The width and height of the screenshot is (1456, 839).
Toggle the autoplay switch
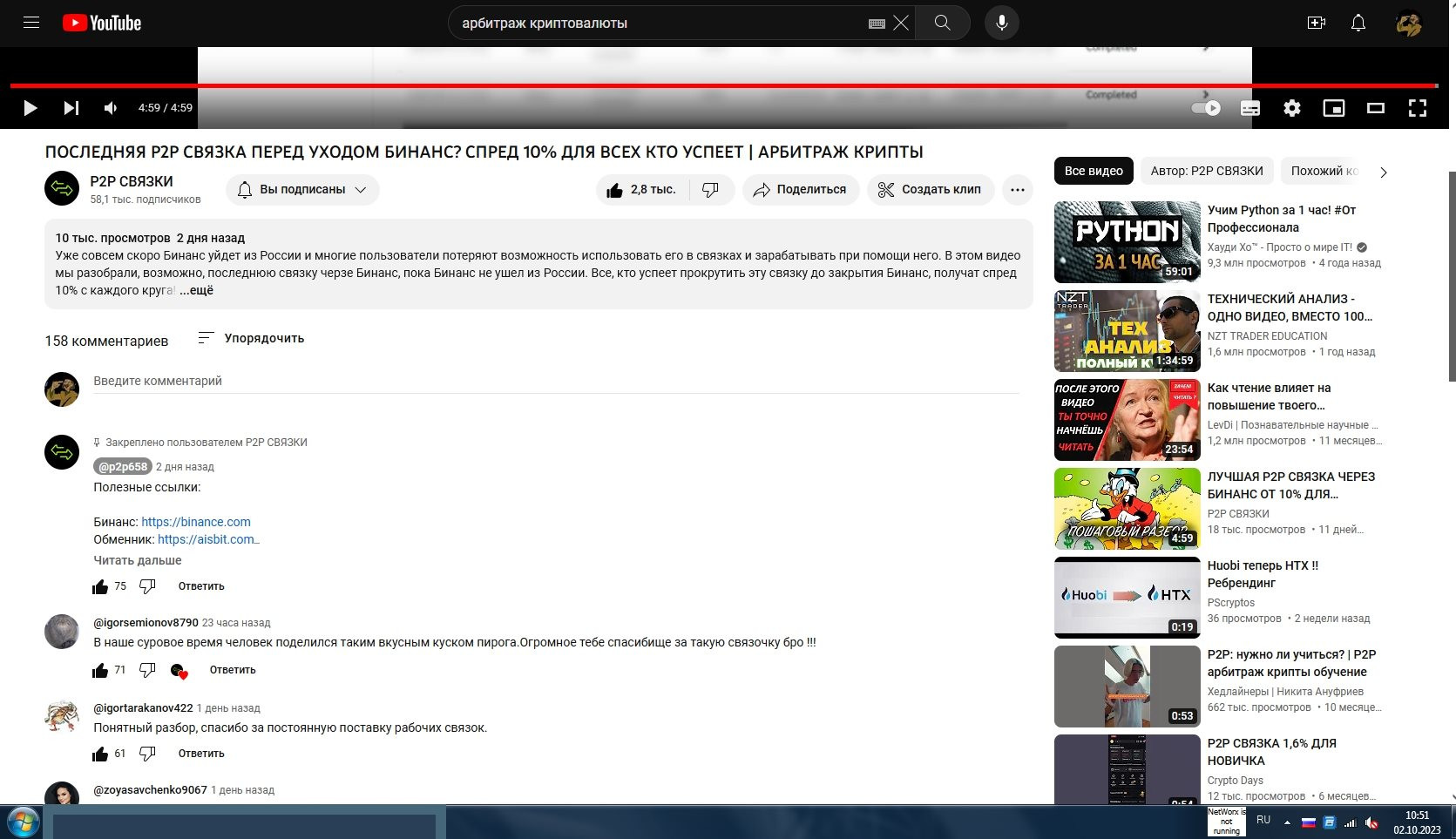click(1207, 108)
